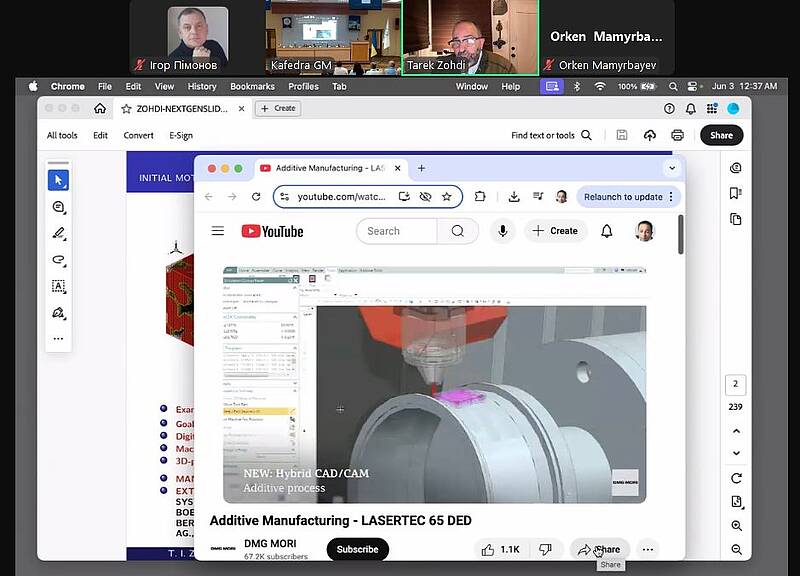
Task: Choose the comment tool in Acrobat sidebar
Action: 58,207
